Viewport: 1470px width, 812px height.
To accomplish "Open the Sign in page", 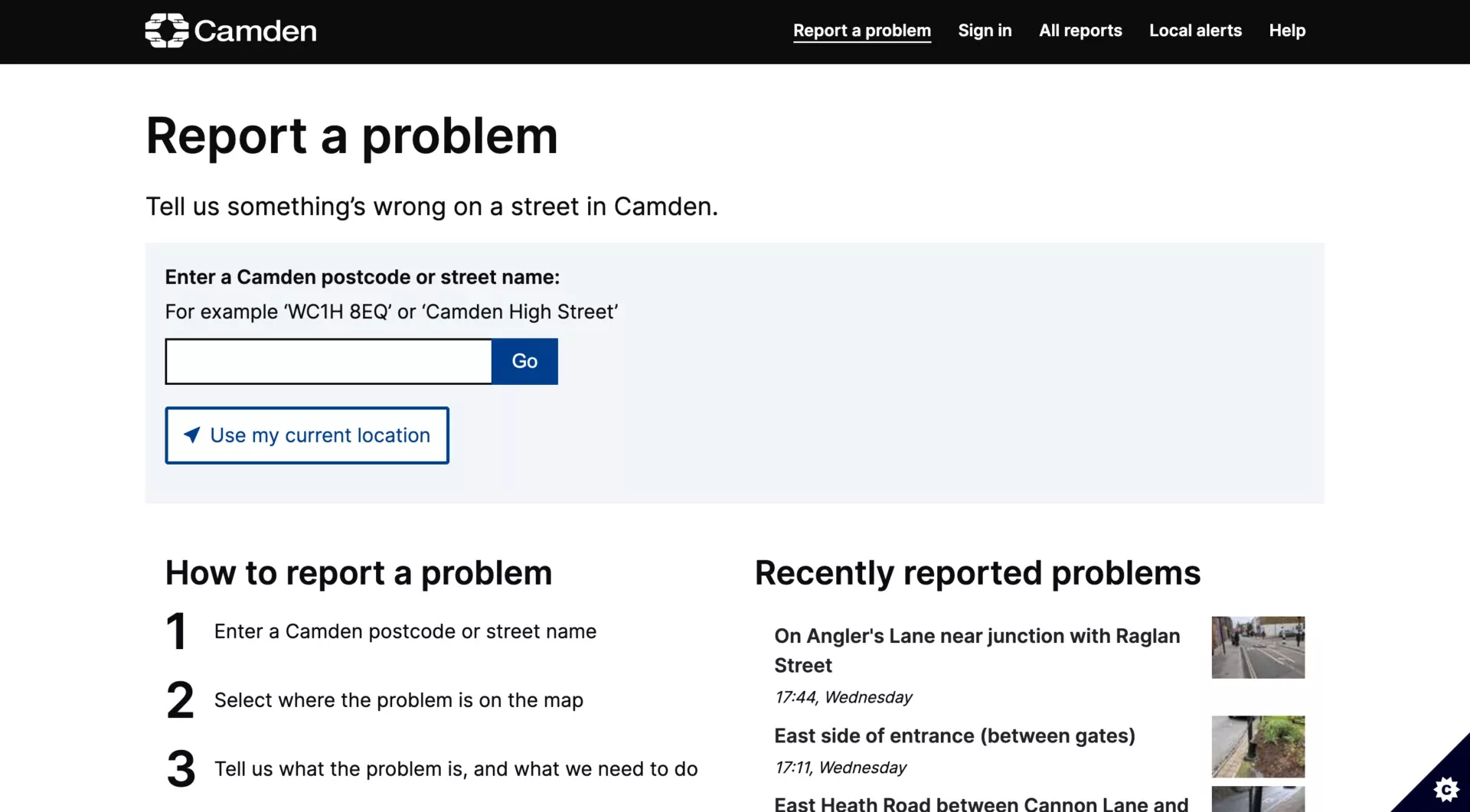I will pos(985,31).
